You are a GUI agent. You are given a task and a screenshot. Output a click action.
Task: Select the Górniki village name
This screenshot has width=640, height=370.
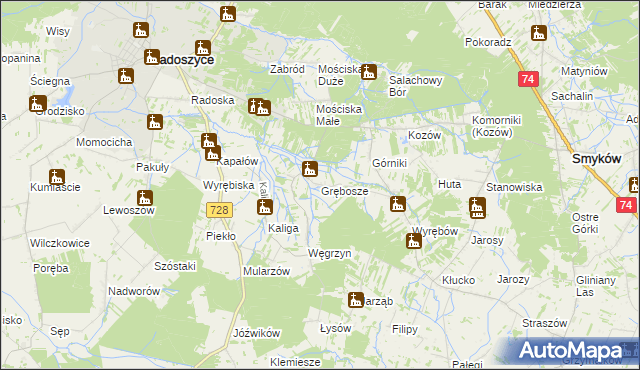pyautogui.click(x=389, y=163)
